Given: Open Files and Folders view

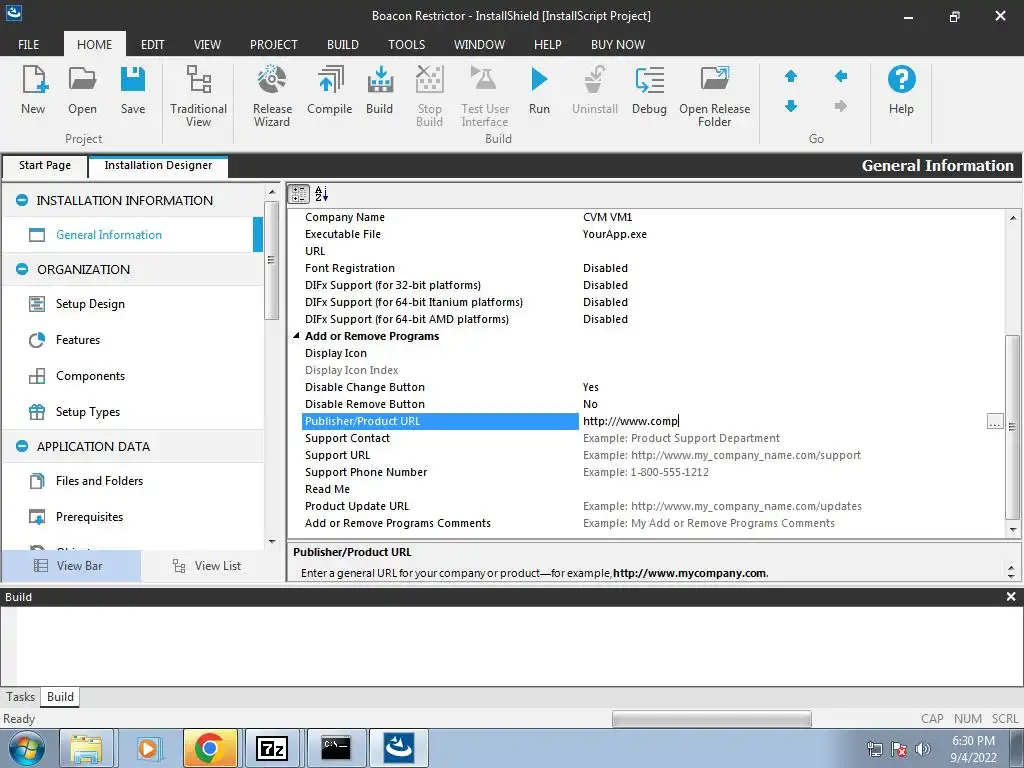Looking at the screenshot, I should click(x=99, y=481).
